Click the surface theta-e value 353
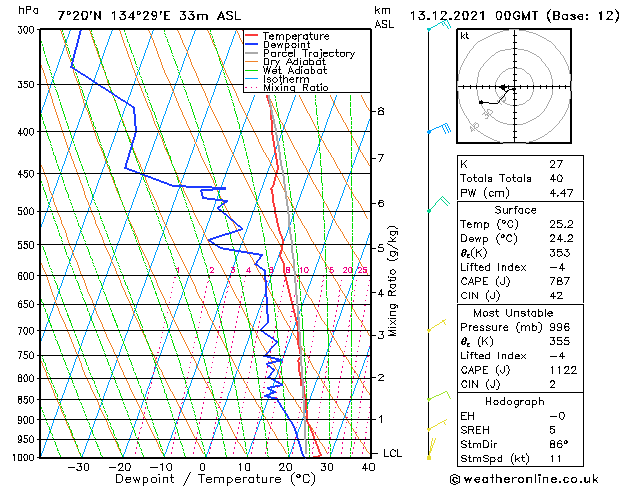Screen dimensions: 629x486 point(560,253)
